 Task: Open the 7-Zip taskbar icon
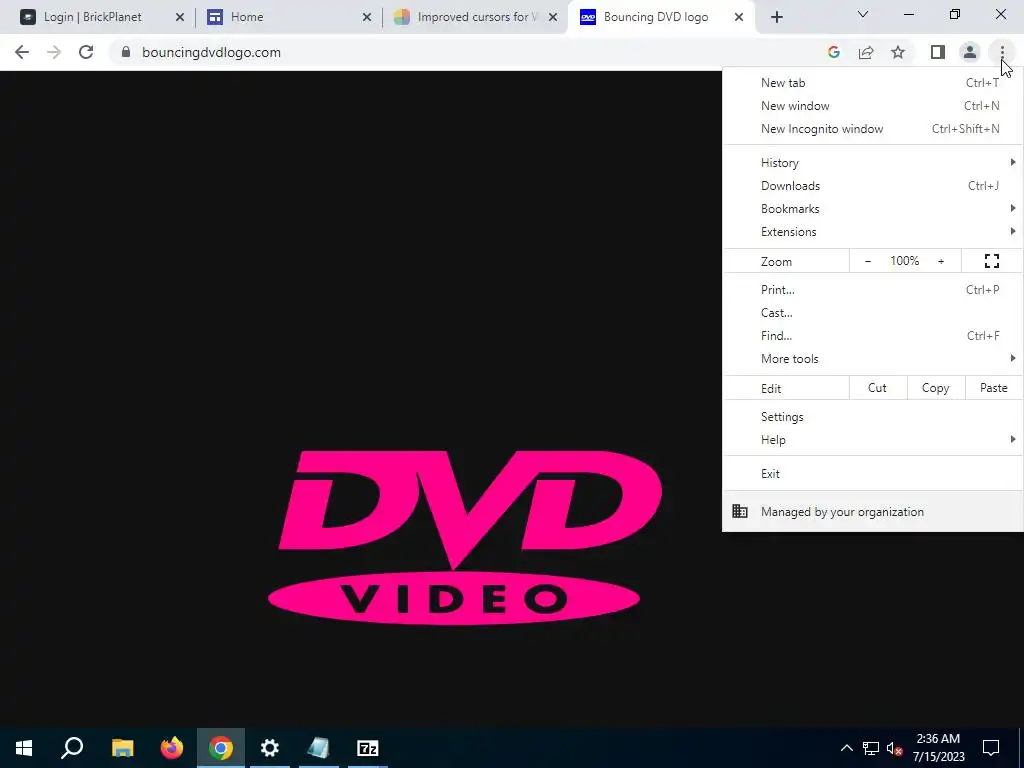(x=368, y=748)
